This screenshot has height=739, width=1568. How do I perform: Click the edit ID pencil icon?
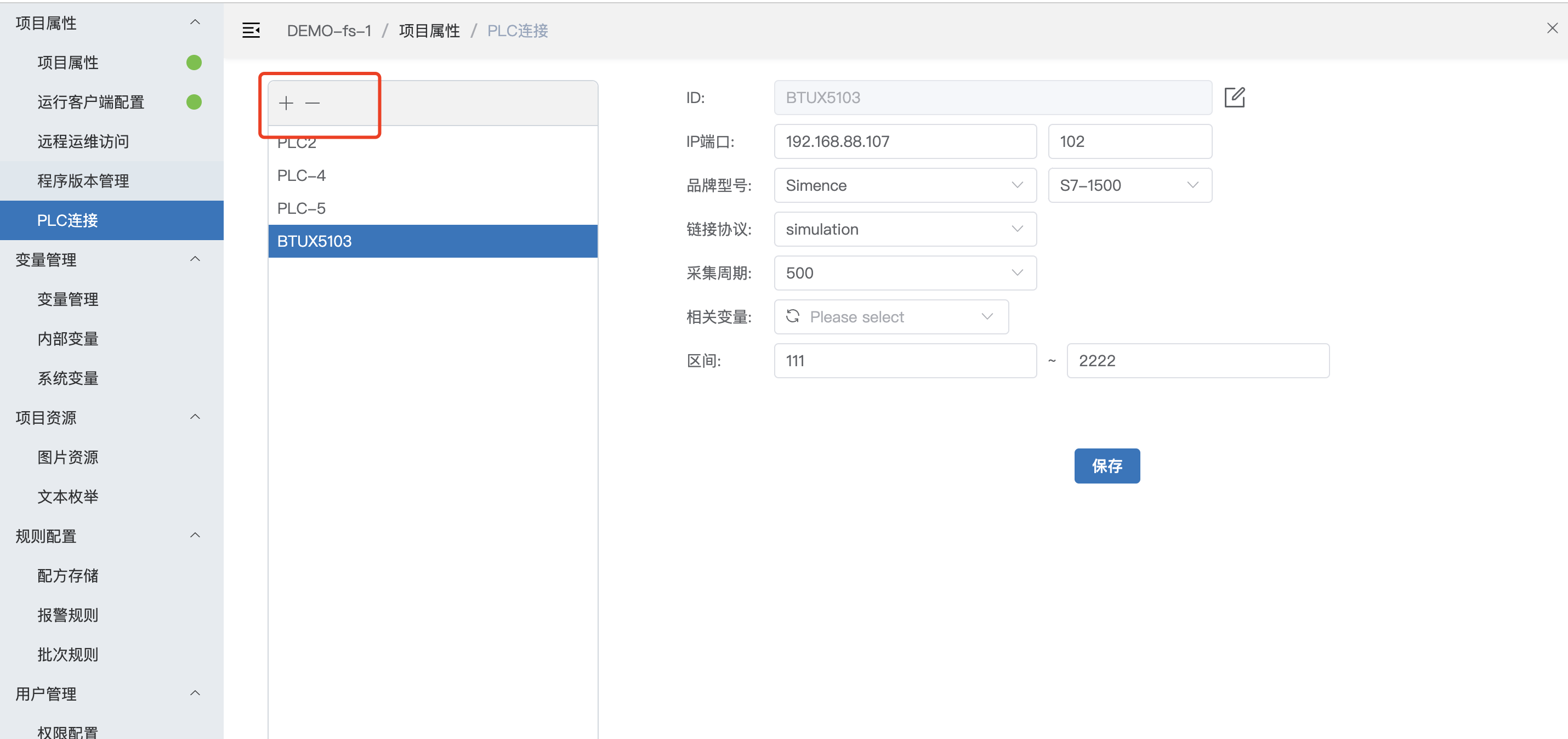[1234, 98]
